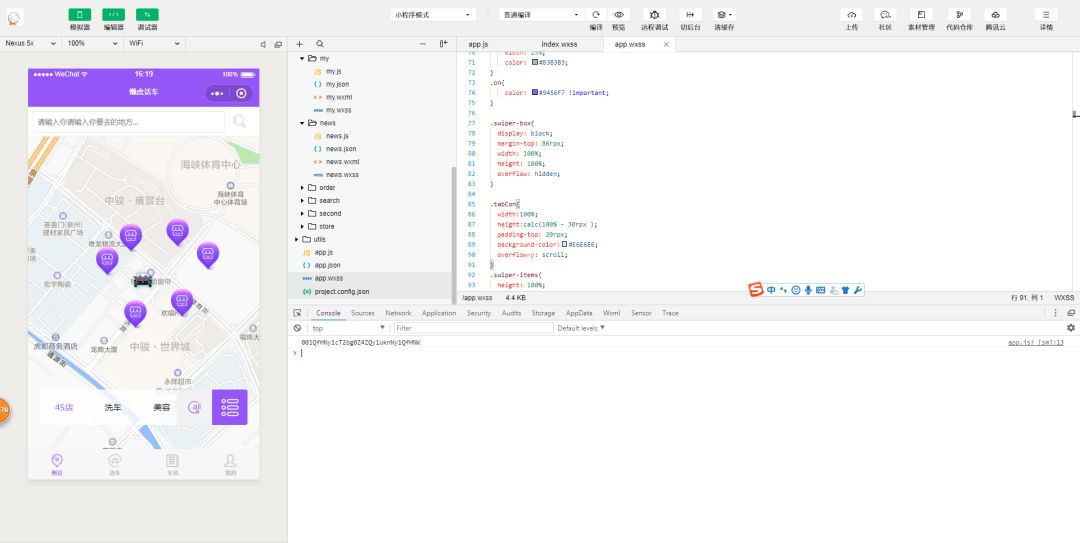The image size is (1080, 543).
Task: Toggle the 调试器 debugger panel button
Action: (147, 14)
